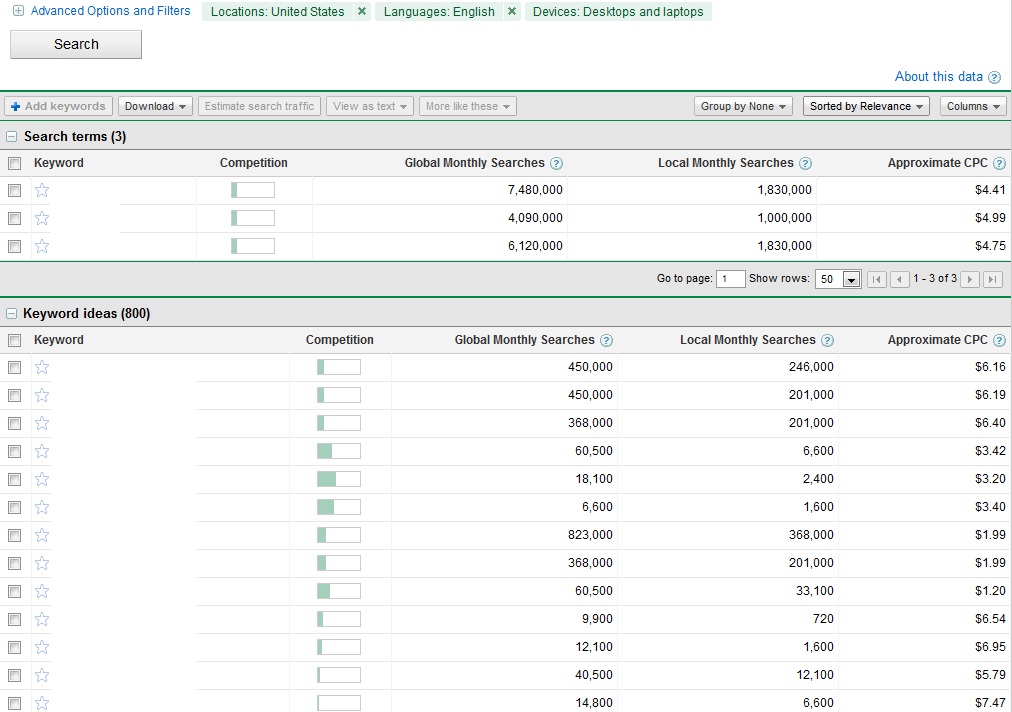Collapse the Keyword ideas section
The image size is (1012, 712).
(x=12, y=314)
